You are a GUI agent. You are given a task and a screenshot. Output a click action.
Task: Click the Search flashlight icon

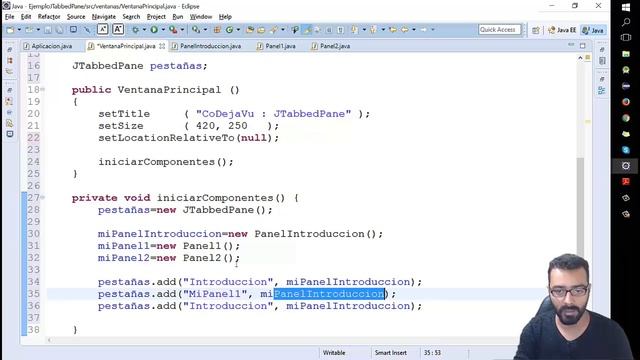click(x=273, y=30)
